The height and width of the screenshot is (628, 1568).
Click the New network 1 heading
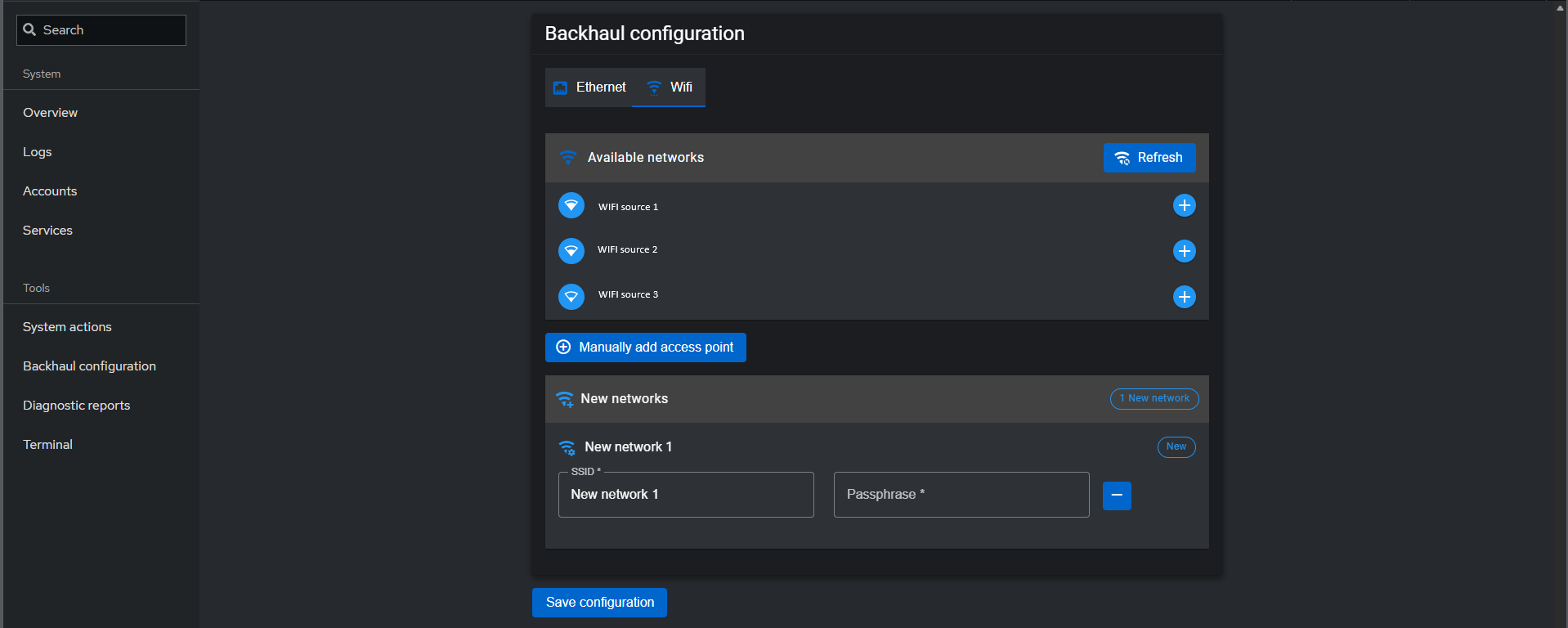point(628,447)
